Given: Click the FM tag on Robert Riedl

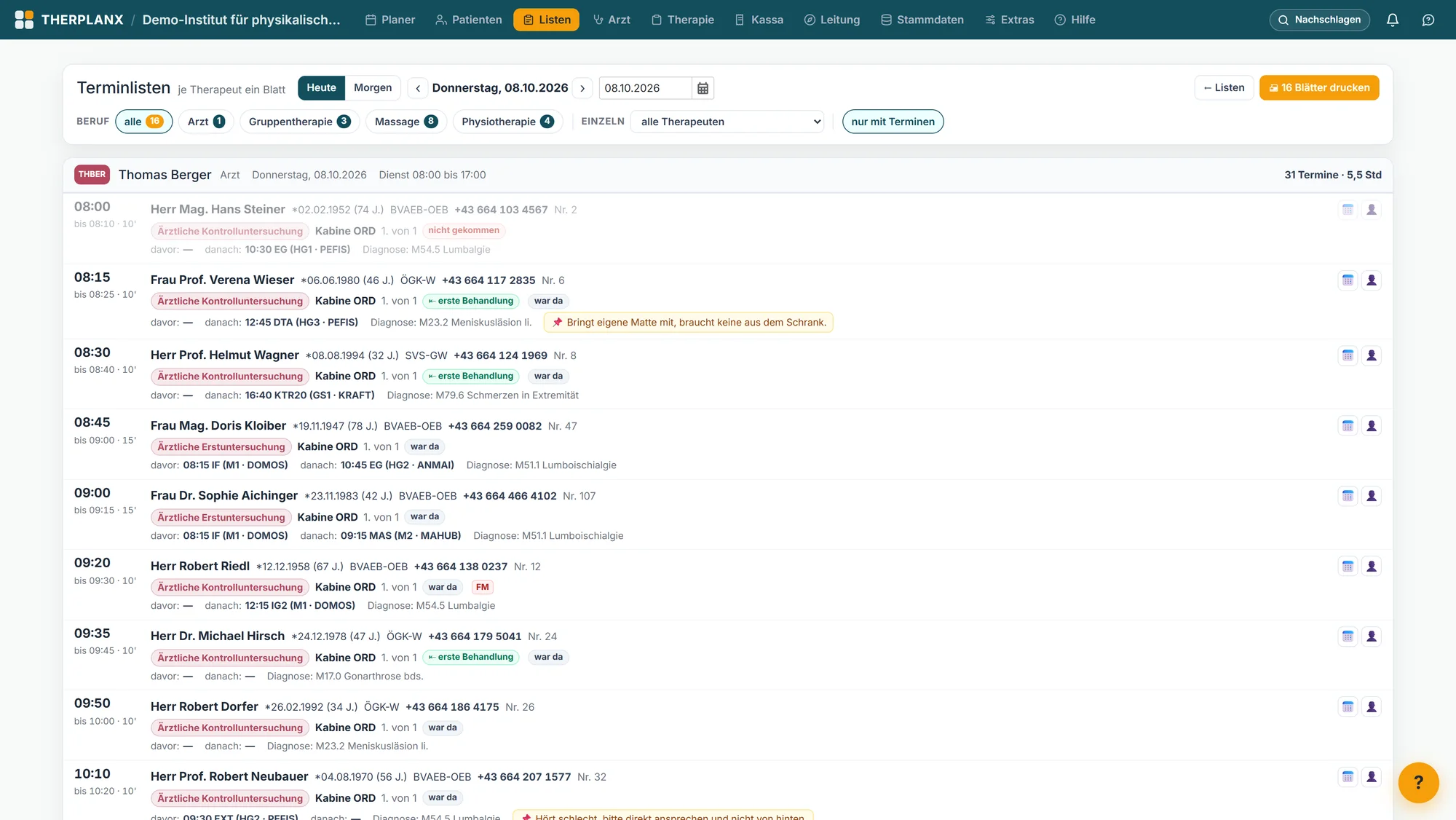Looking at the screenshot, I should 482,587.
